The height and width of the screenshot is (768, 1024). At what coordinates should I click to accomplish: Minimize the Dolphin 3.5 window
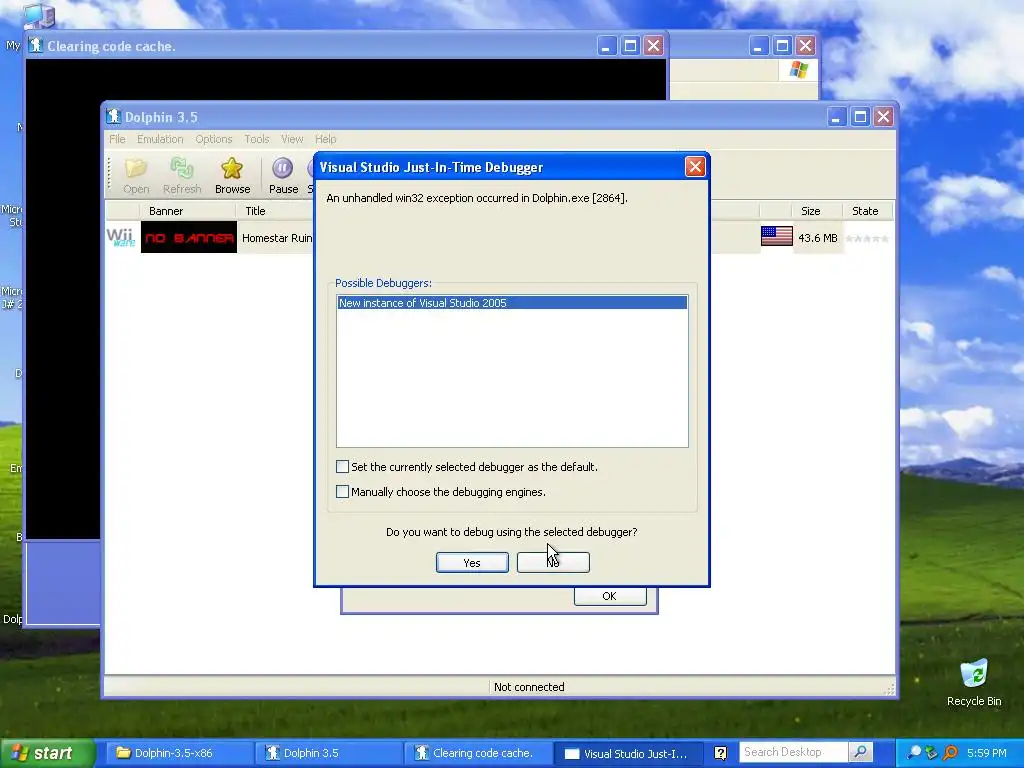(x=837, y=117)
